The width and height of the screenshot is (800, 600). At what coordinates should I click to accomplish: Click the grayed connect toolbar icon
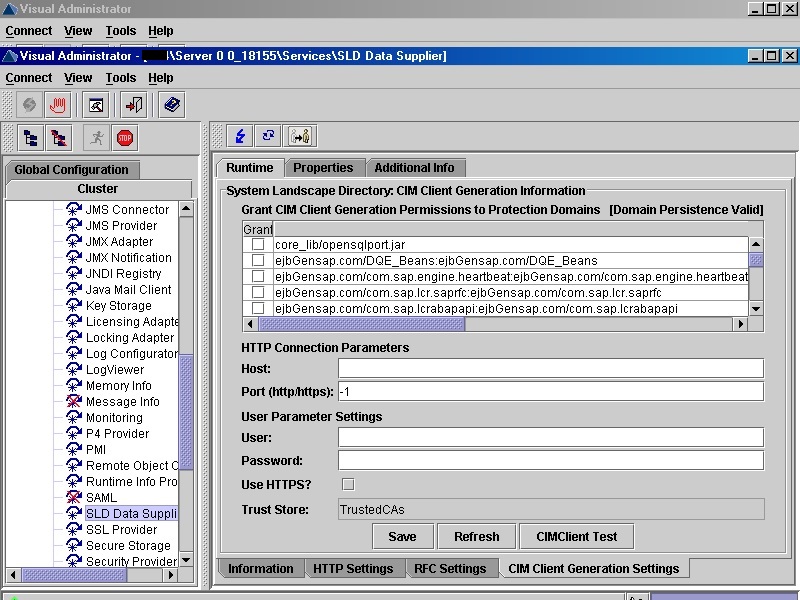(x=29, y=105)
